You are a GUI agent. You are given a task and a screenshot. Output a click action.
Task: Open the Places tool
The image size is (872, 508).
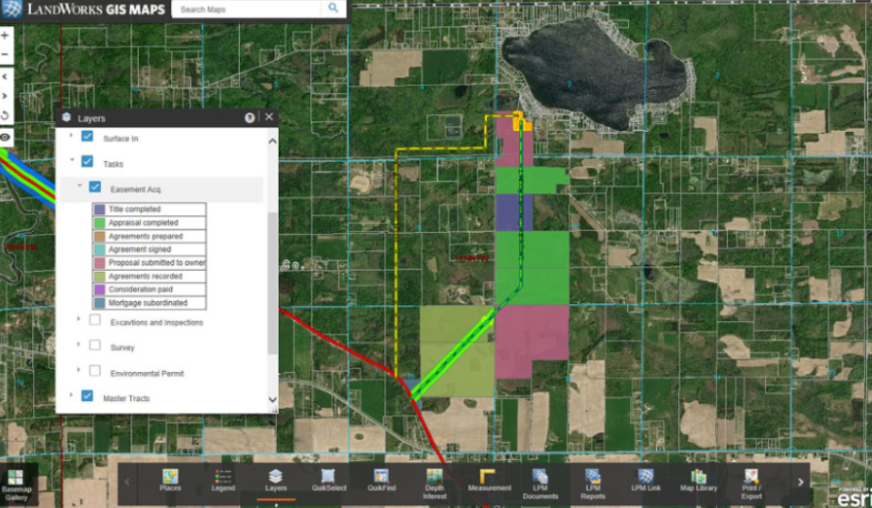[170, 480]
